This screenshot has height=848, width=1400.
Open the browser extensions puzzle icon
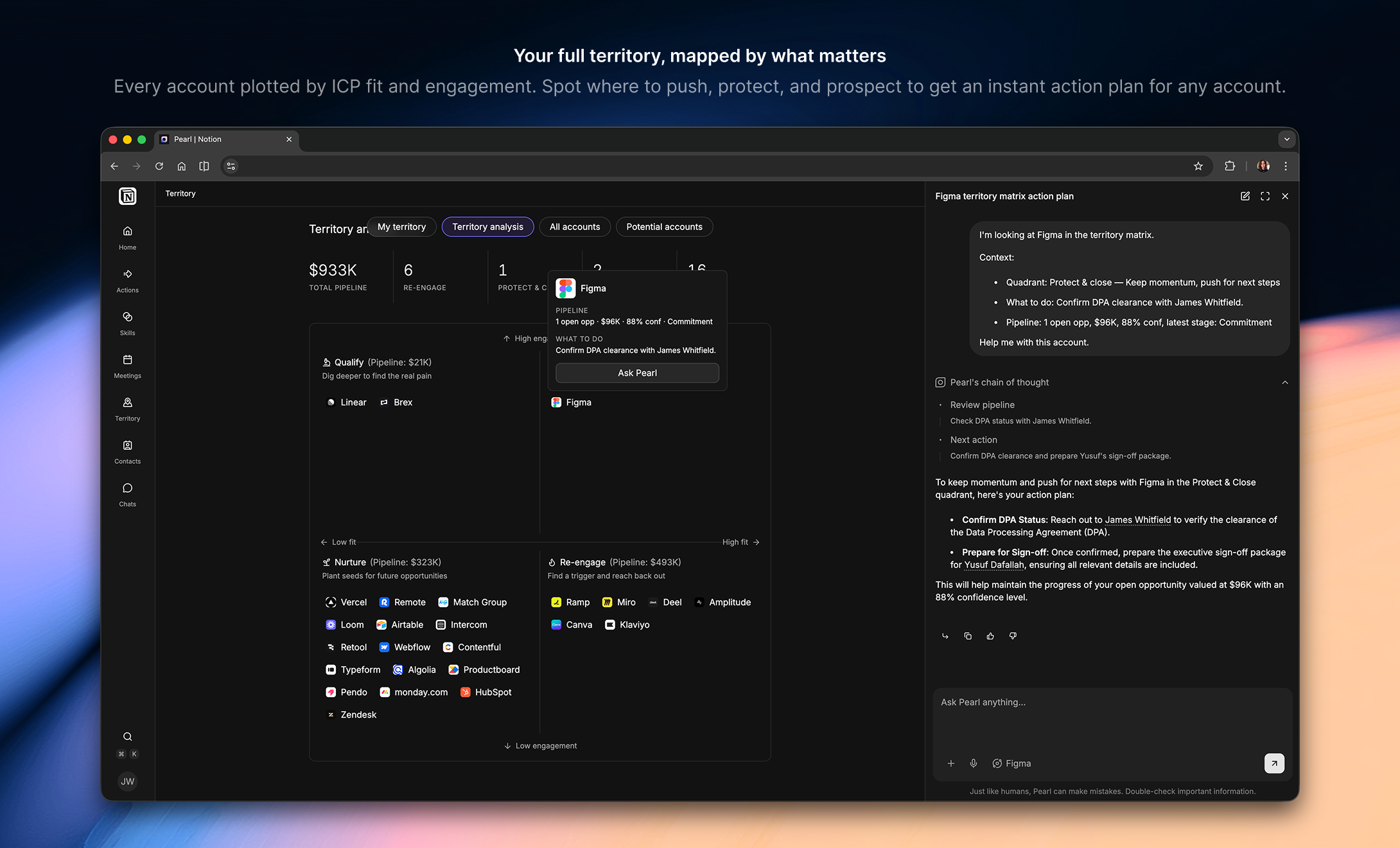point(1230,166)
